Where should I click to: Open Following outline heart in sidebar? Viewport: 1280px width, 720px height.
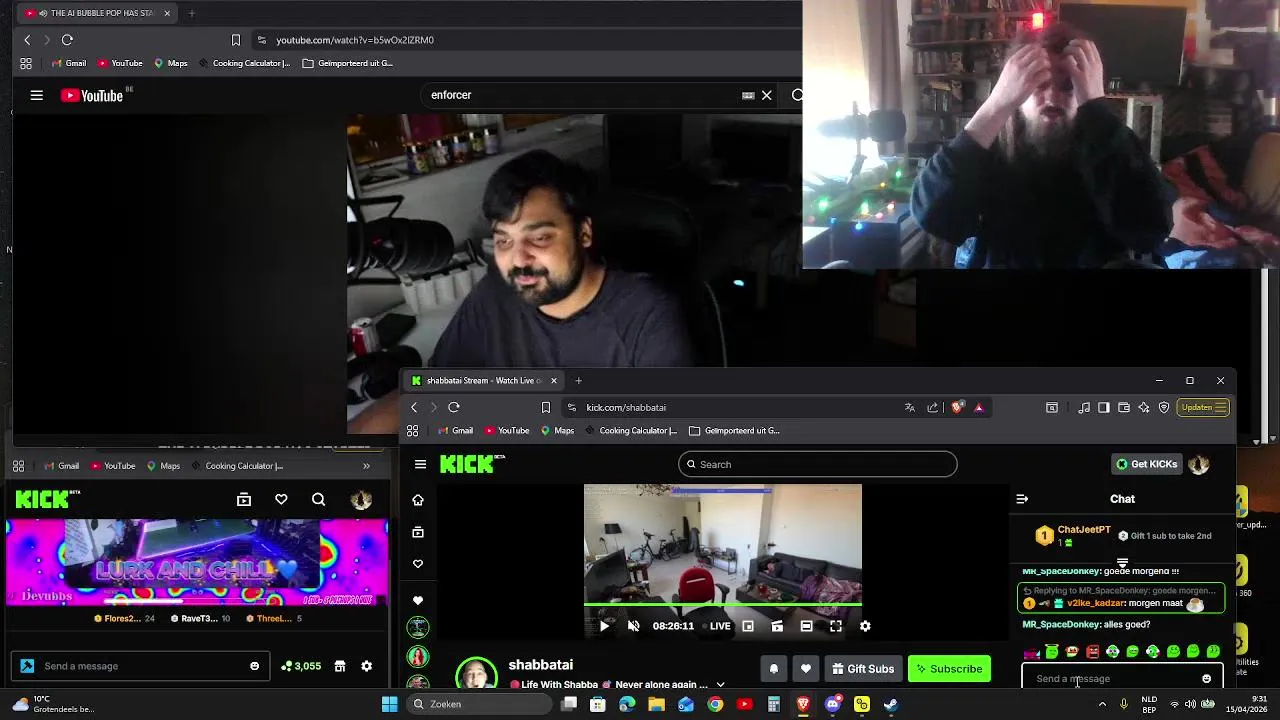click(x=418, y=564)
